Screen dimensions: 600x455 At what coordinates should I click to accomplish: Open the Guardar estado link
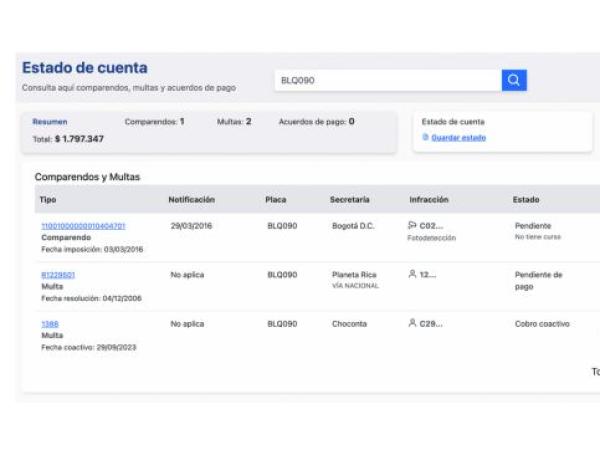click(x=458, y=138)
